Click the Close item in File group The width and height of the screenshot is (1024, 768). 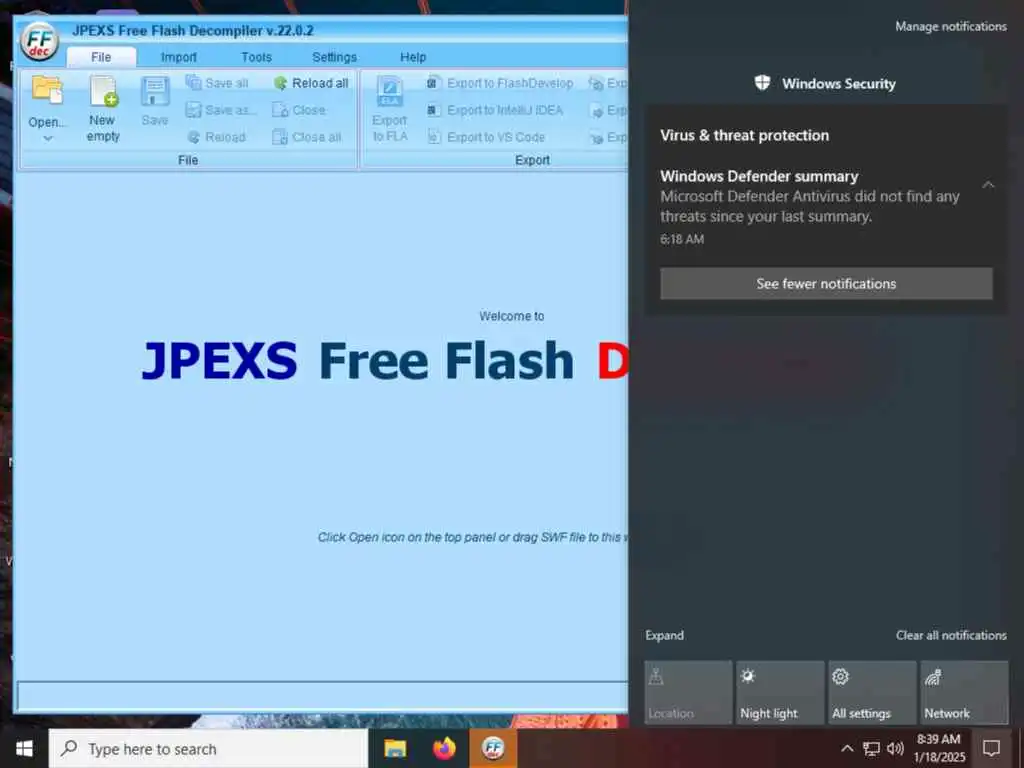click(298, 110)
